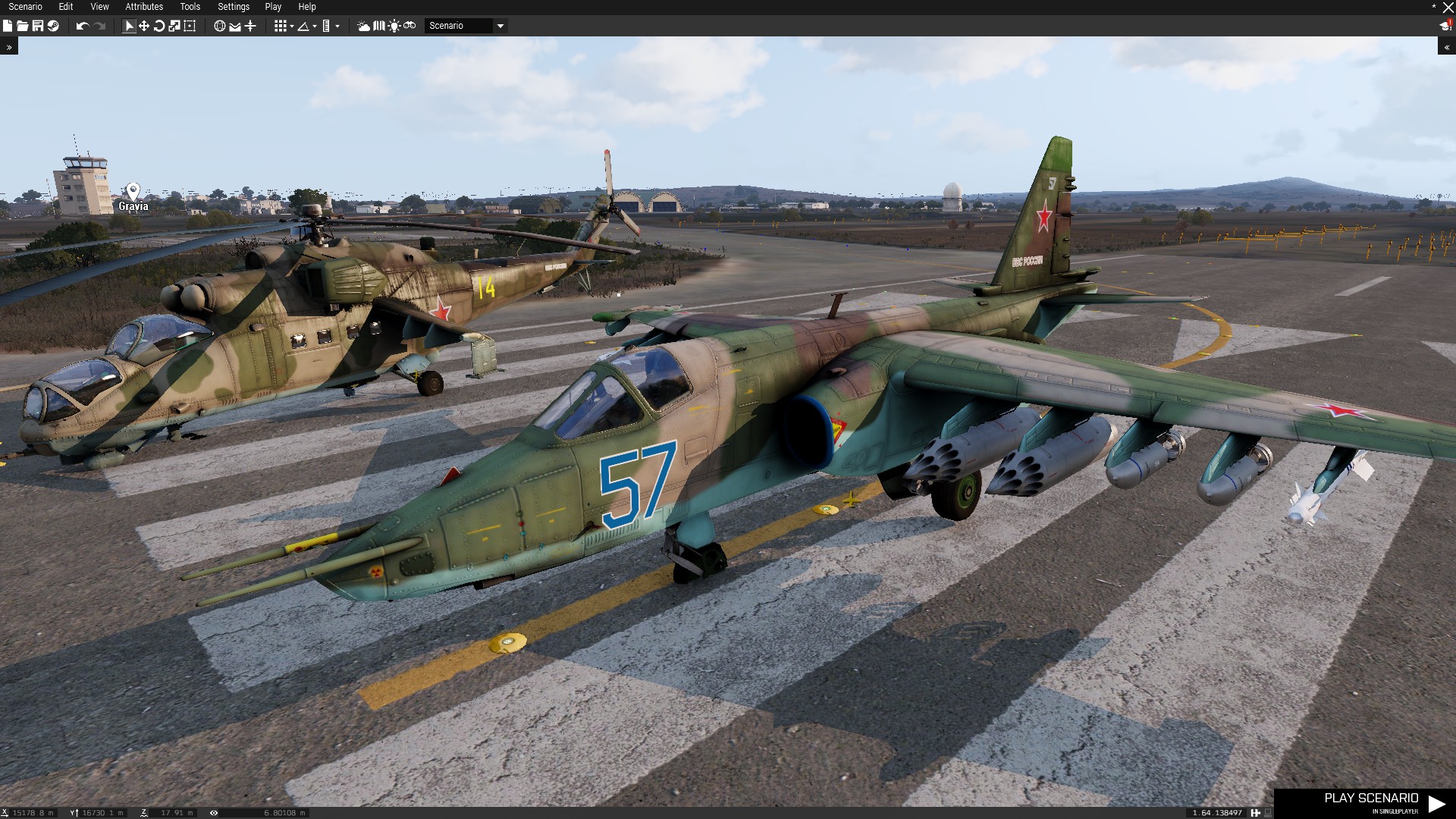The image size is (1456, 819).
Task: Toggle the map textures icon
Action: [379, 26]
